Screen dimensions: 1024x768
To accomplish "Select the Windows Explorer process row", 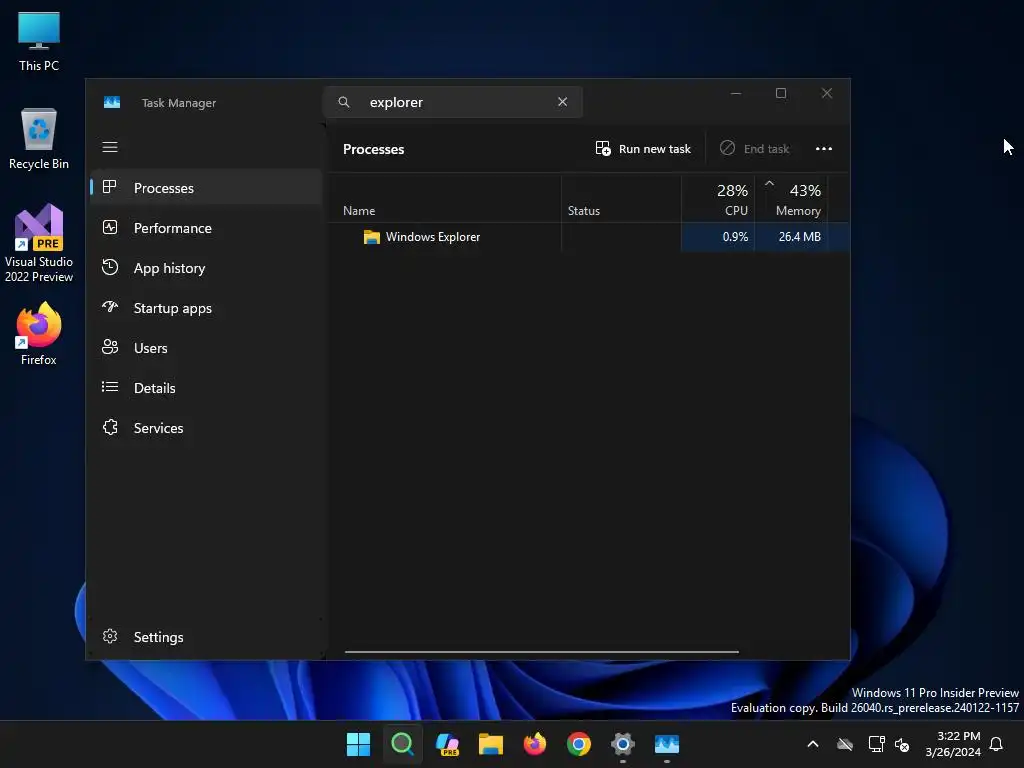I will pyautogui.click(x=588, y=237).
